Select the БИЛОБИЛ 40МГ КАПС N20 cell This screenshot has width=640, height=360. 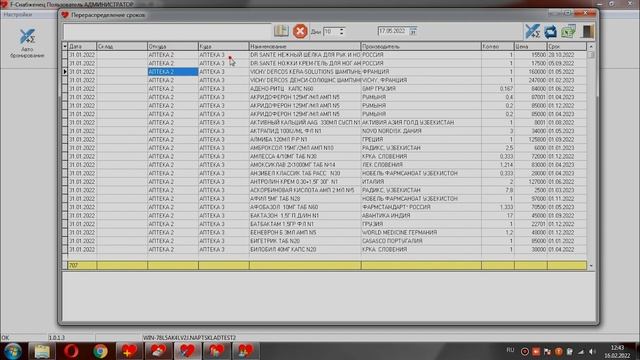click(x=305, y=249)
